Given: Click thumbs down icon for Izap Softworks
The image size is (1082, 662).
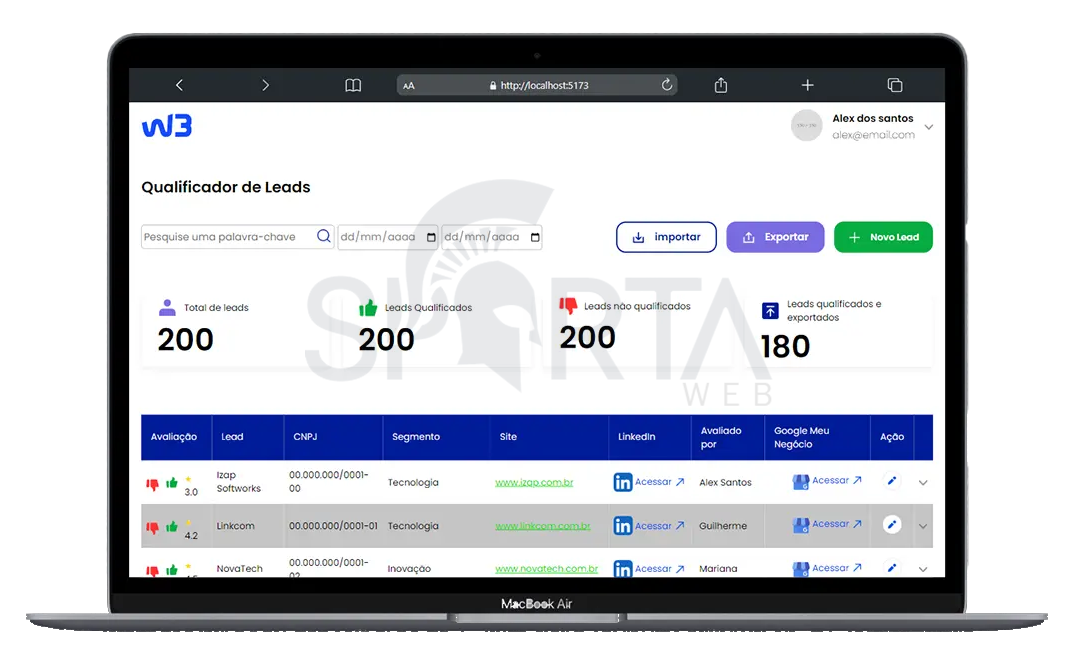Looking at the screenshot, I should click(x=153, y=484).
